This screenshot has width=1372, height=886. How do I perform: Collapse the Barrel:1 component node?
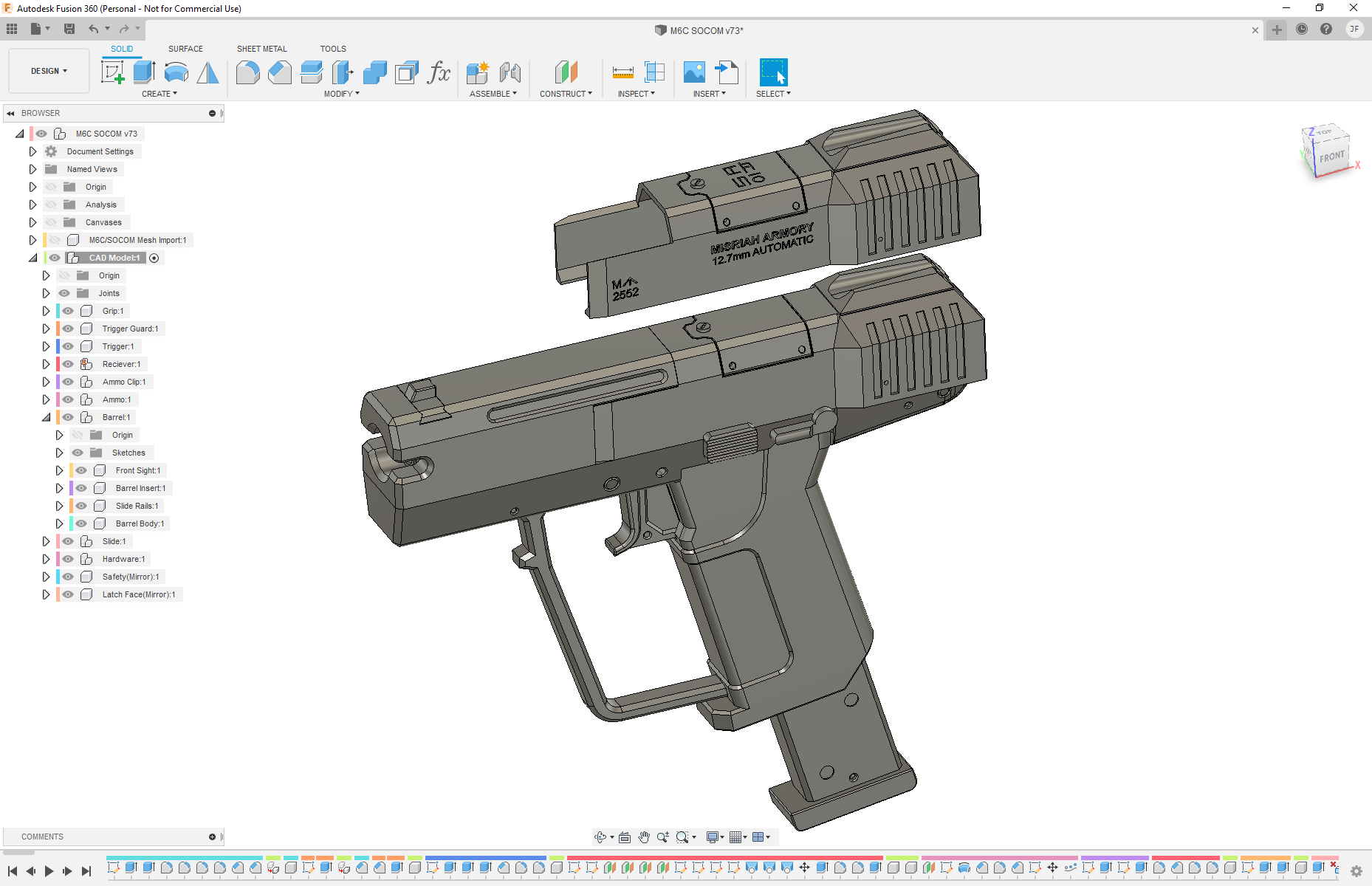point(46,417)
